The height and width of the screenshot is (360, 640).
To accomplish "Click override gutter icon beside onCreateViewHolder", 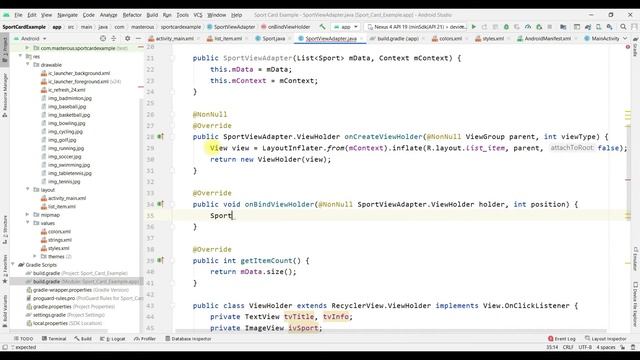I will point(160,137).
